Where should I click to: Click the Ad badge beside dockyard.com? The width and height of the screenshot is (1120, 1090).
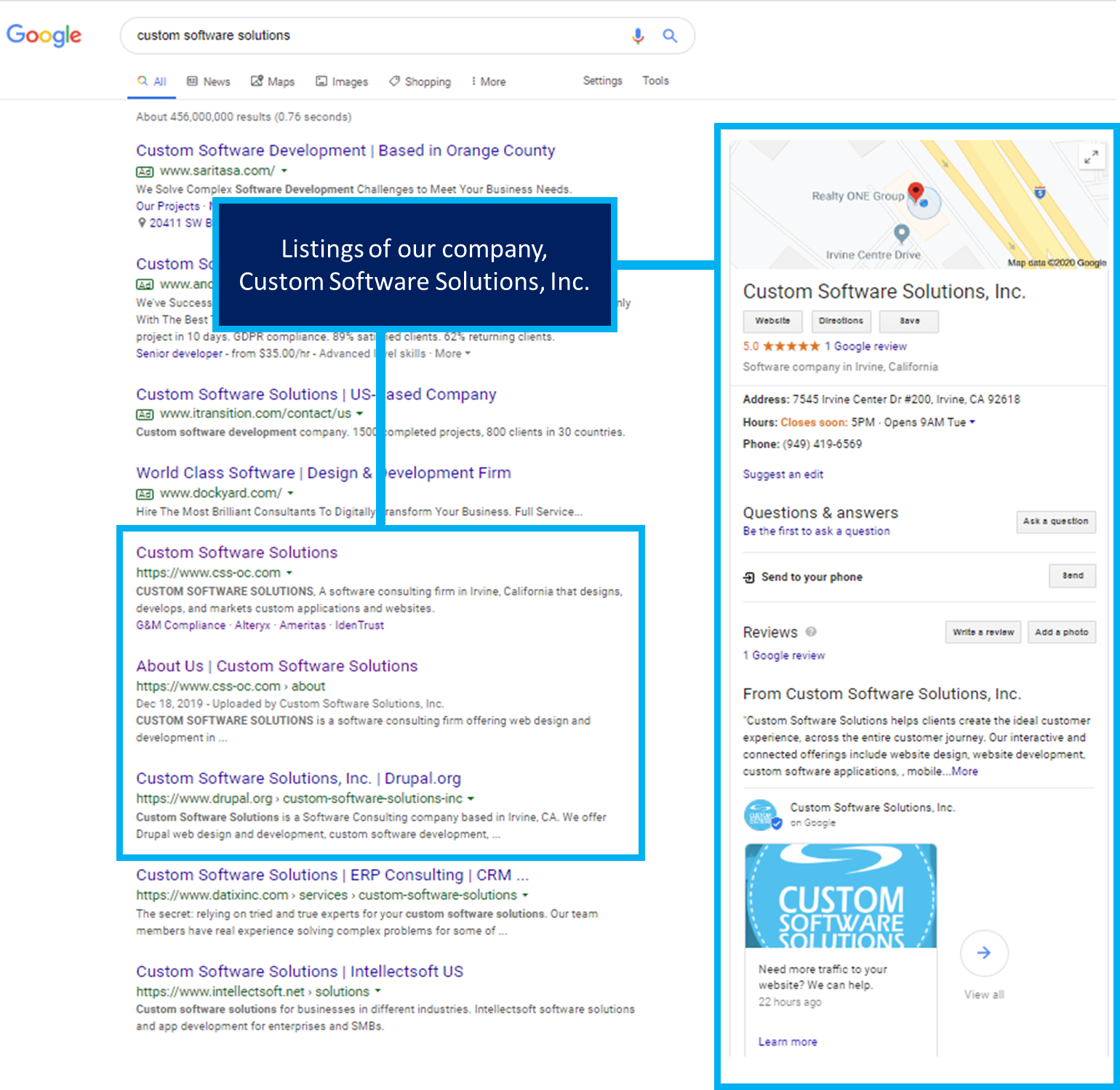[x=145, y=494]
